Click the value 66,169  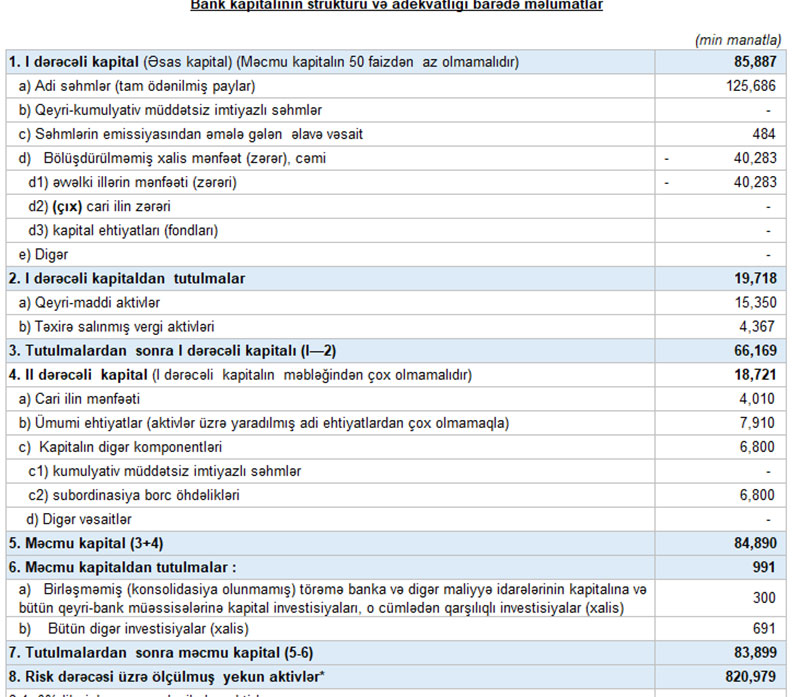click(756, 351)
